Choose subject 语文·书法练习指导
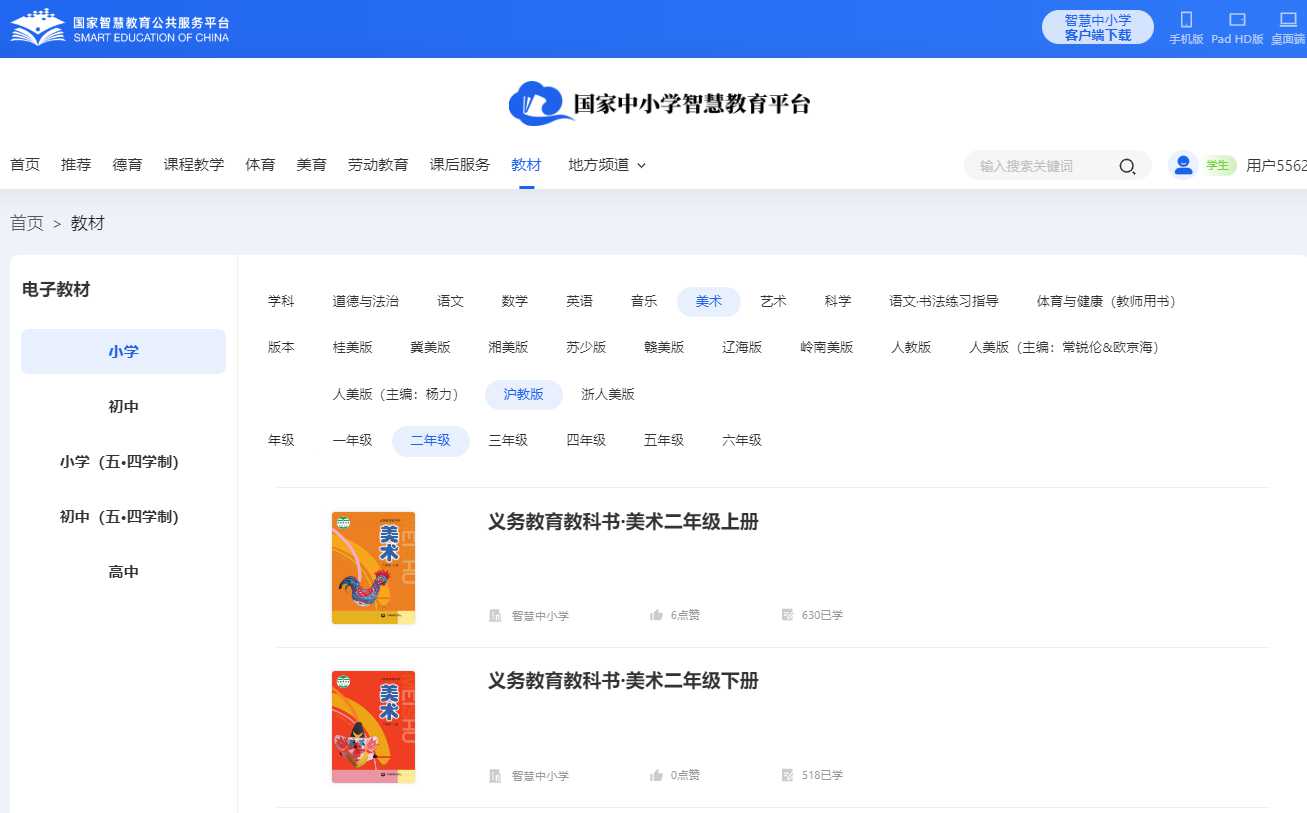This screenshot has height=813, width=1307. [944, 301]
